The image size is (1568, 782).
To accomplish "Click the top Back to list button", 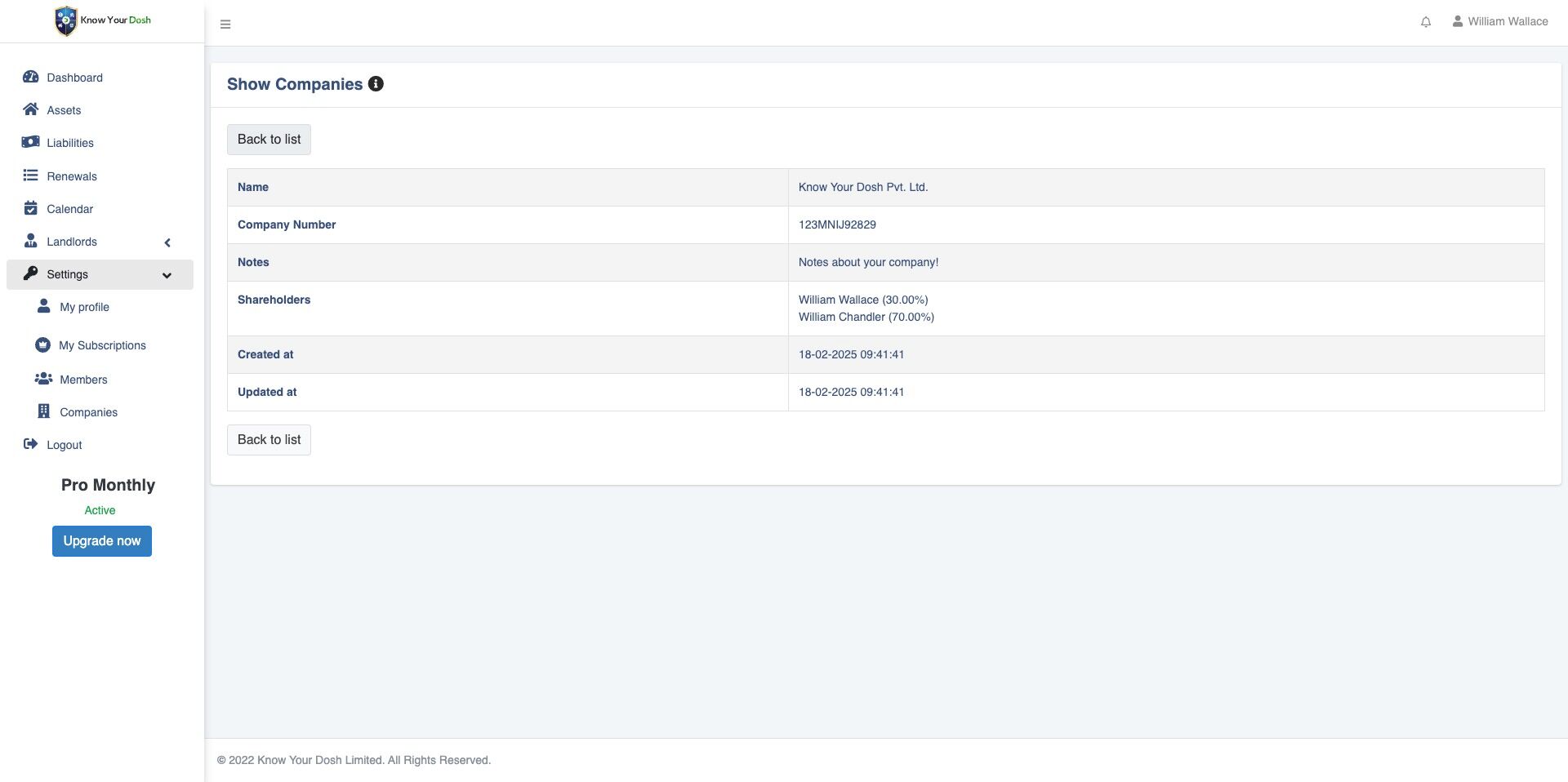I will click(x=269, y=140).
